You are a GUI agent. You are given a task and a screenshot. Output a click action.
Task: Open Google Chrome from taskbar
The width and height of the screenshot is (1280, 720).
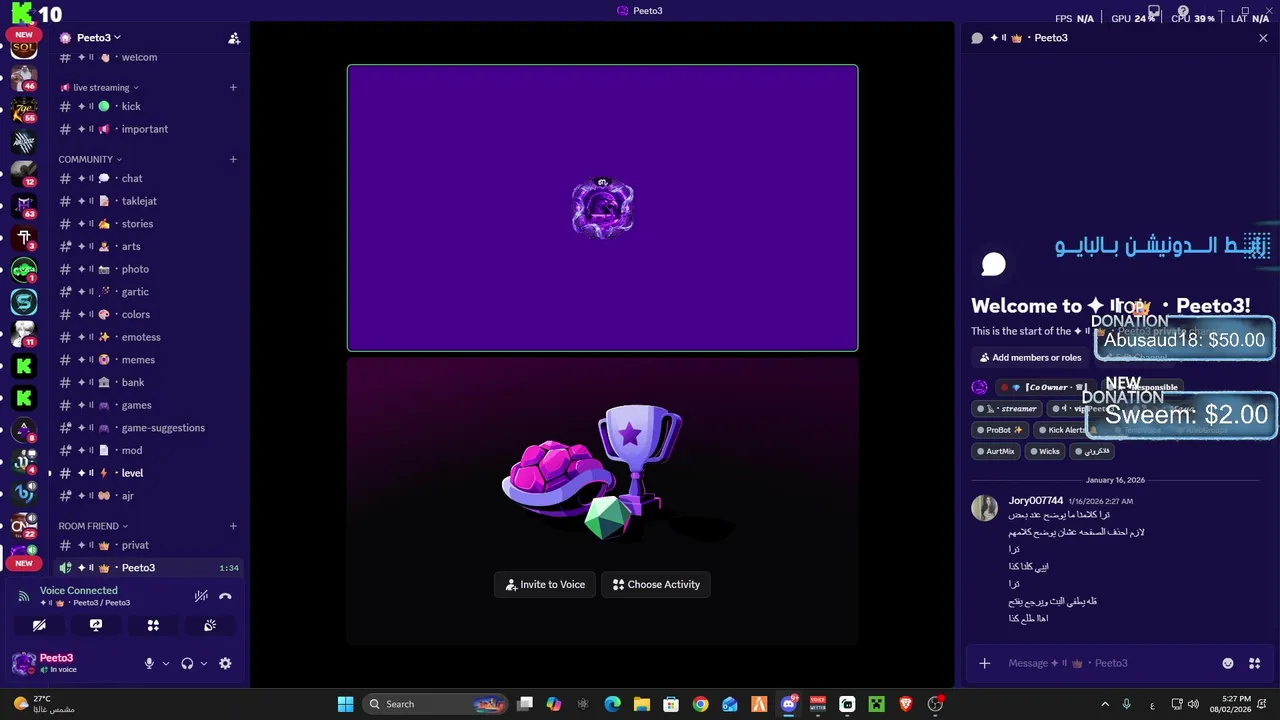pyautogui.click(x=700, y=704)
